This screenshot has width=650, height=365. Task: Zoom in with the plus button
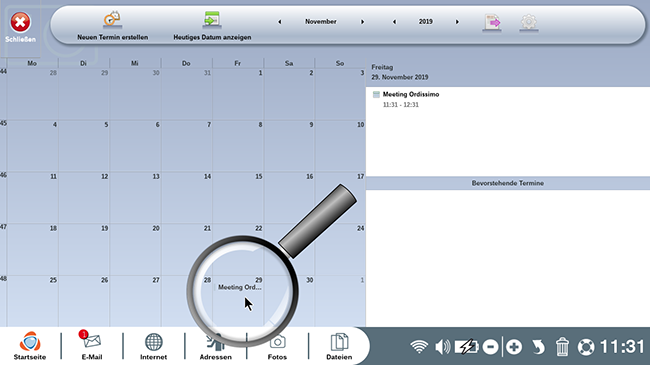coord(514,347)
